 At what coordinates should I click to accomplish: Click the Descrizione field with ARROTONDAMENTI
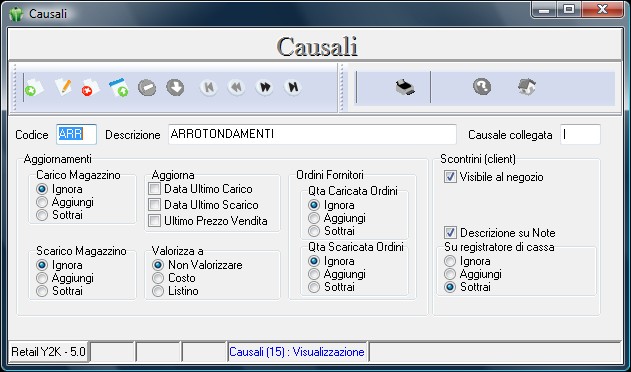[x=312, y=134]
